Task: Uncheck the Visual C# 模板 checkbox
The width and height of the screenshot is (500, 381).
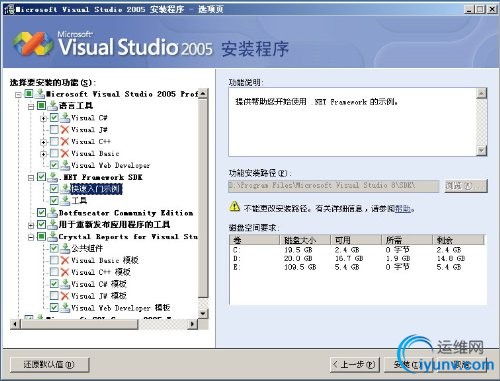Action: click(54, 284)
